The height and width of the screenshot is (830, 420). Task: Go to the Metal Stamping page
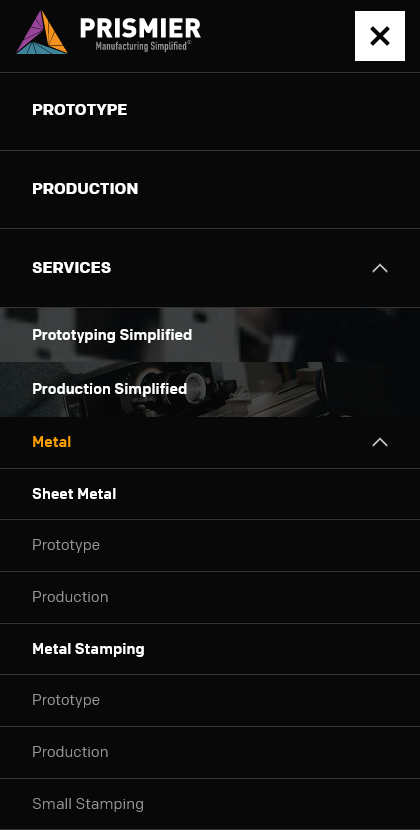88,649
